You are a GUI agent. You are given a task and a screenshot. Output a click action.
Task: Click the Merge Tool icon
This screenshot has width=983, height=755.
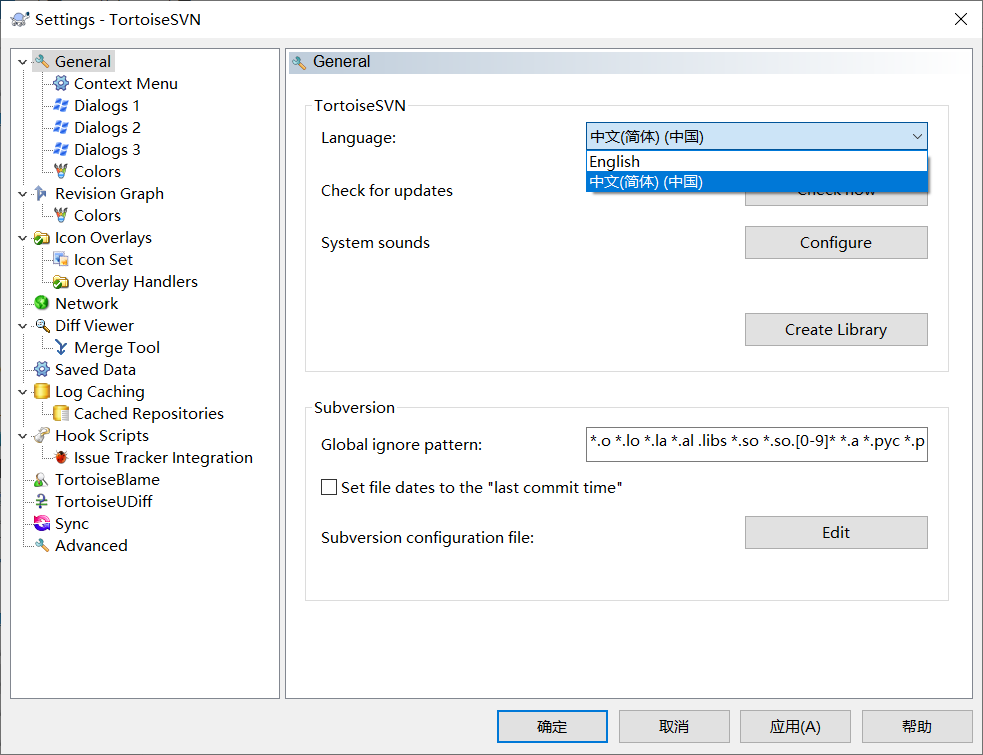point(61,347)
